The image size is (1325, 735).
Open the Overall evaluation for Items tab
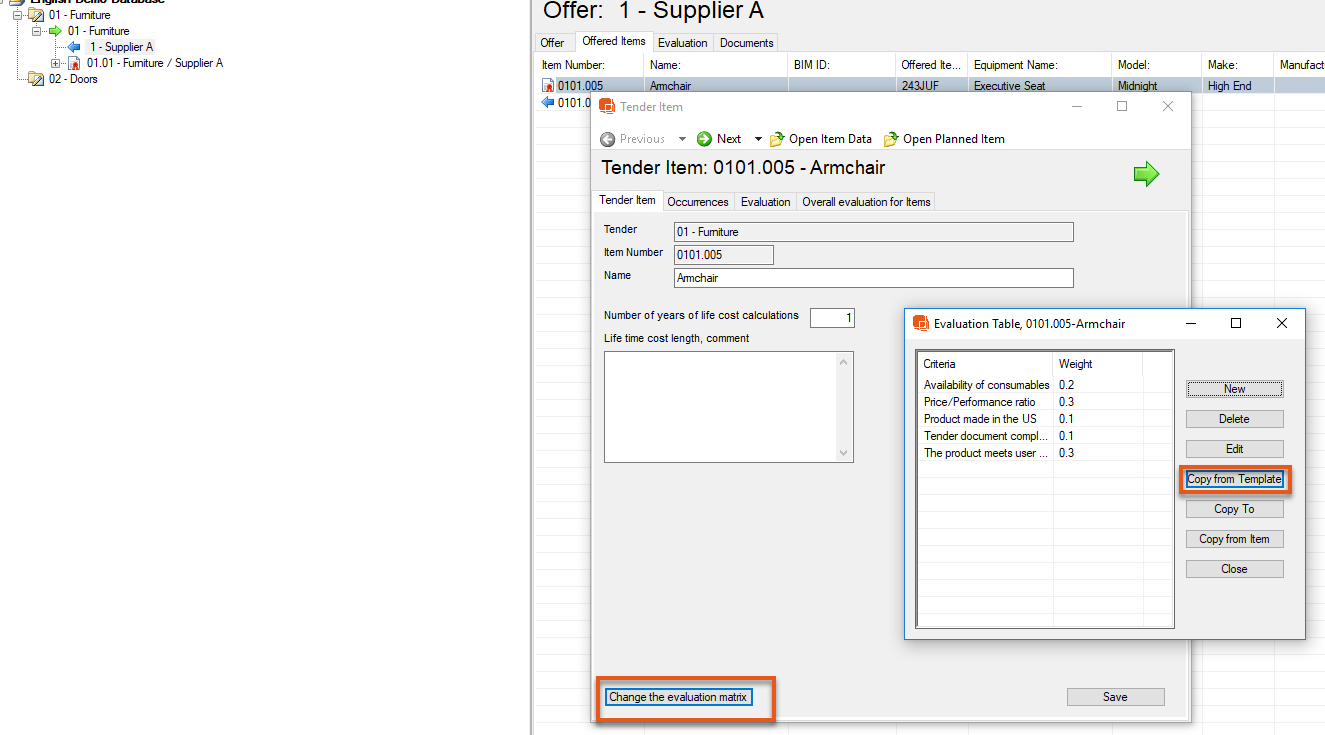(866, 202)
